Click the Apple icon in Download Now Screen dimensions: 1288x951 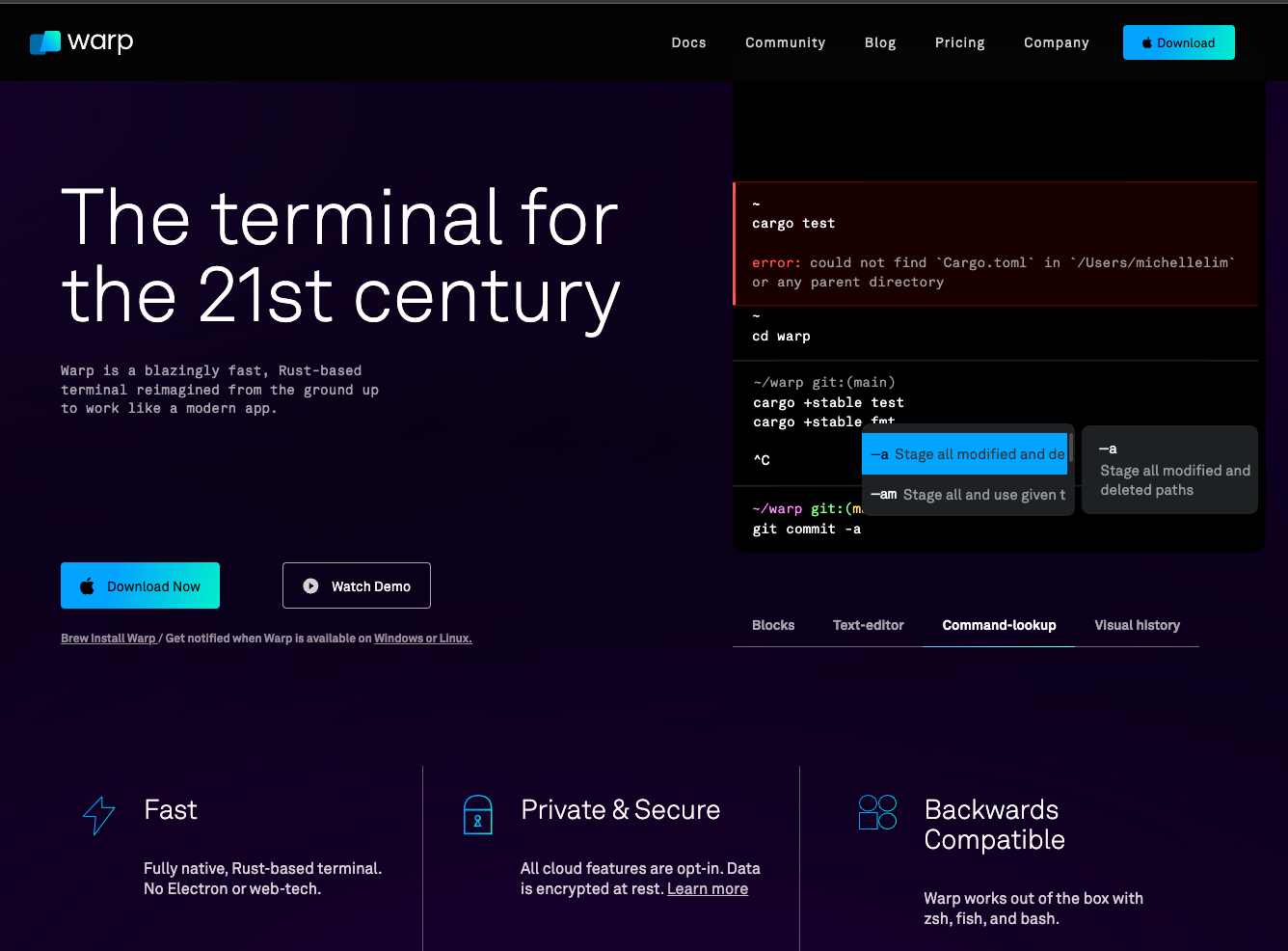pos(87,585)
